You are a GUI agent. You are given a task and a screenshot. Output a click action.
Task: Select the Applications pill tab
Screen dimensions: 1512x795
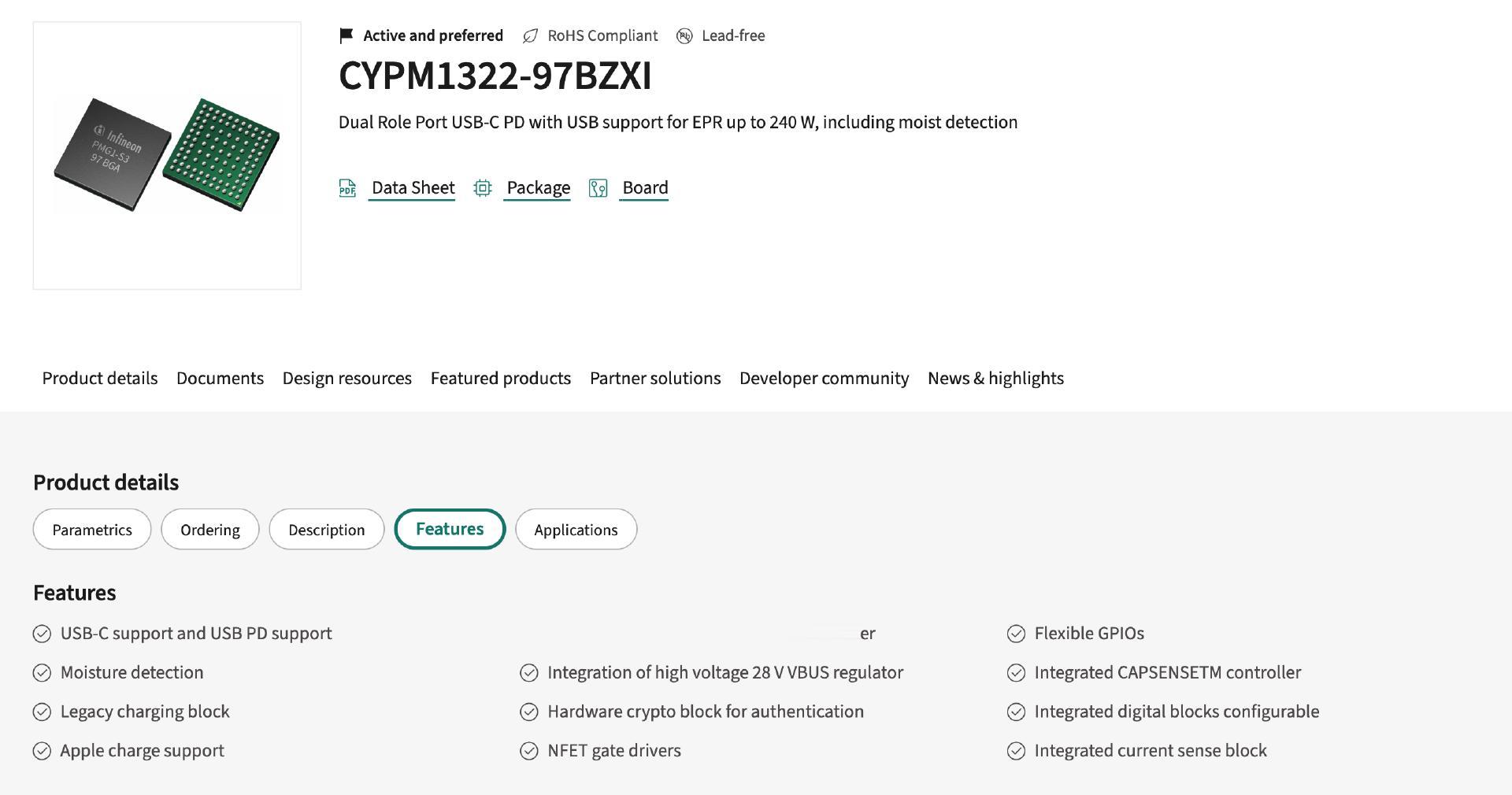(576, 530)
